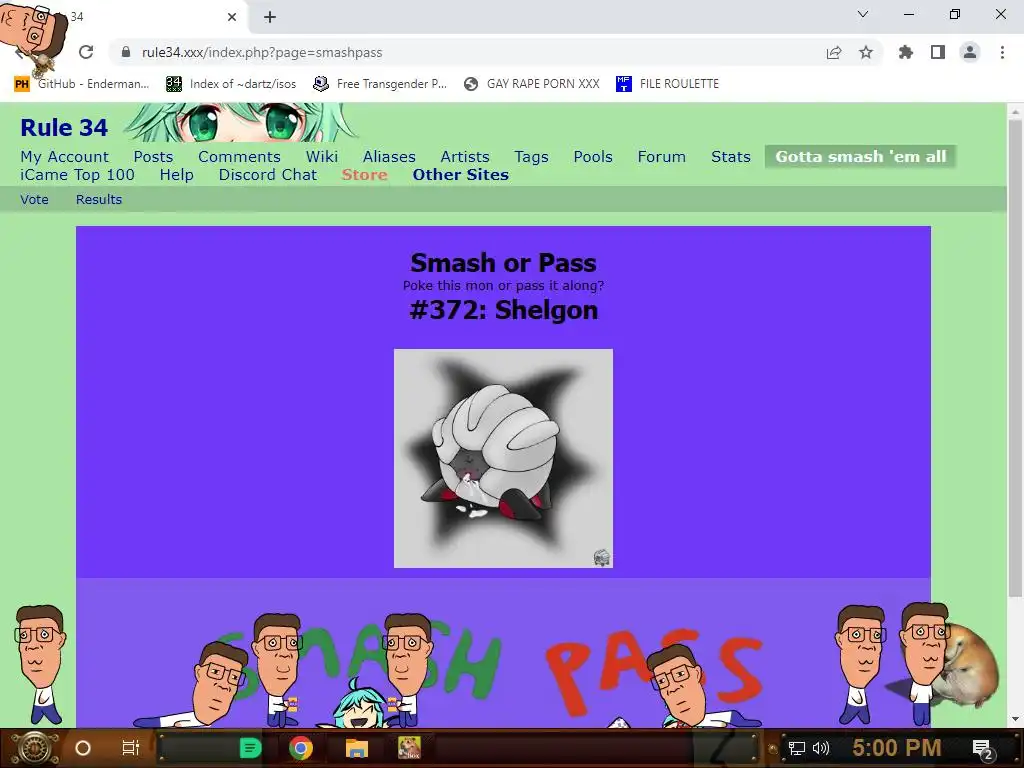Open the Posts section
This screenshot has height=768, width=1024.
point(153,157)
